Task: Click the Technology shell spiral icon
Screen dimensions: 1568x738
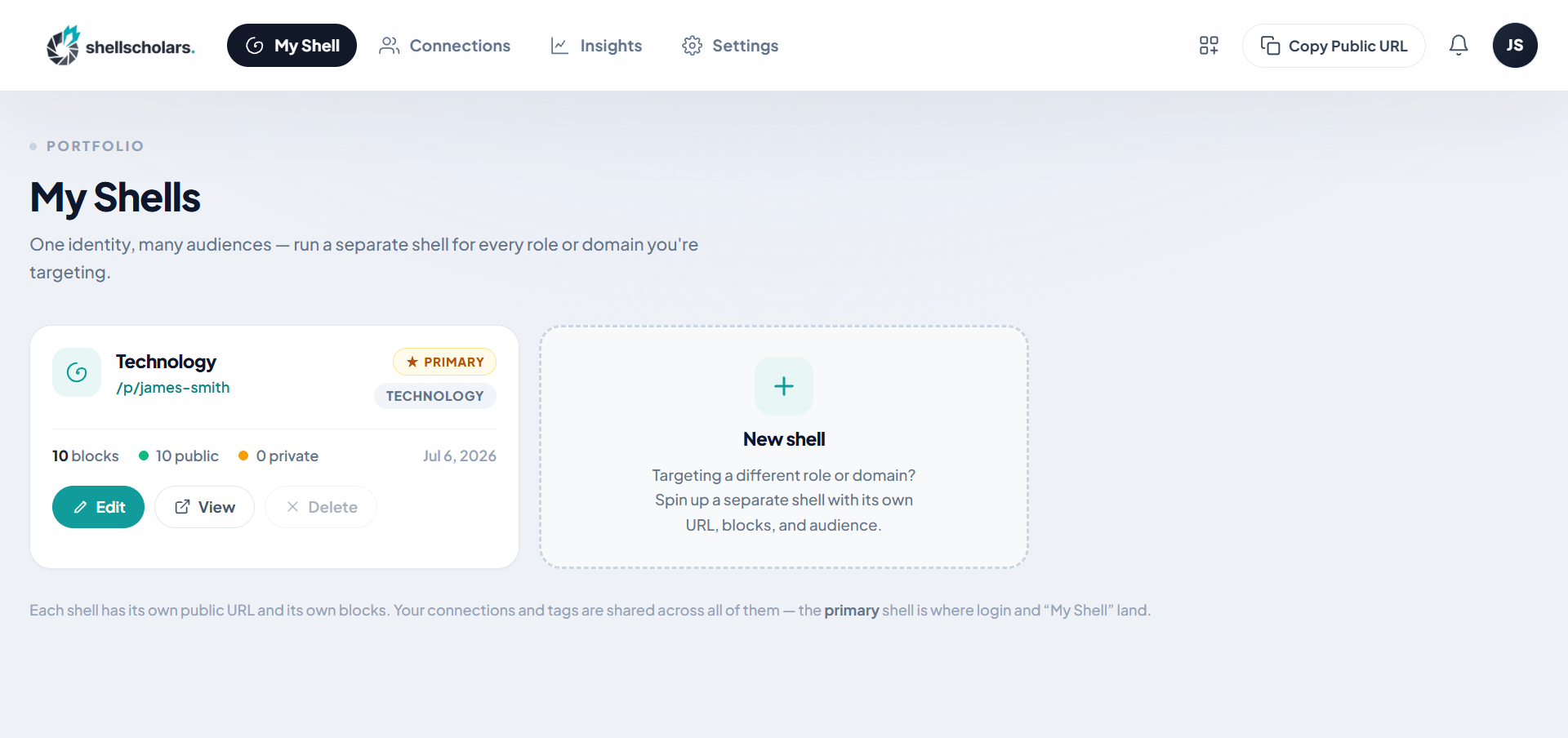Action: [77, 372]
